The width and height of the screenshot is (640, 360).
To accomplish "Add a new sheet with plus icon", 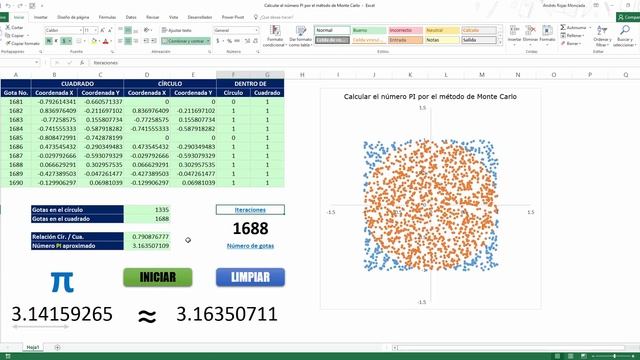I will click(57, 347).
